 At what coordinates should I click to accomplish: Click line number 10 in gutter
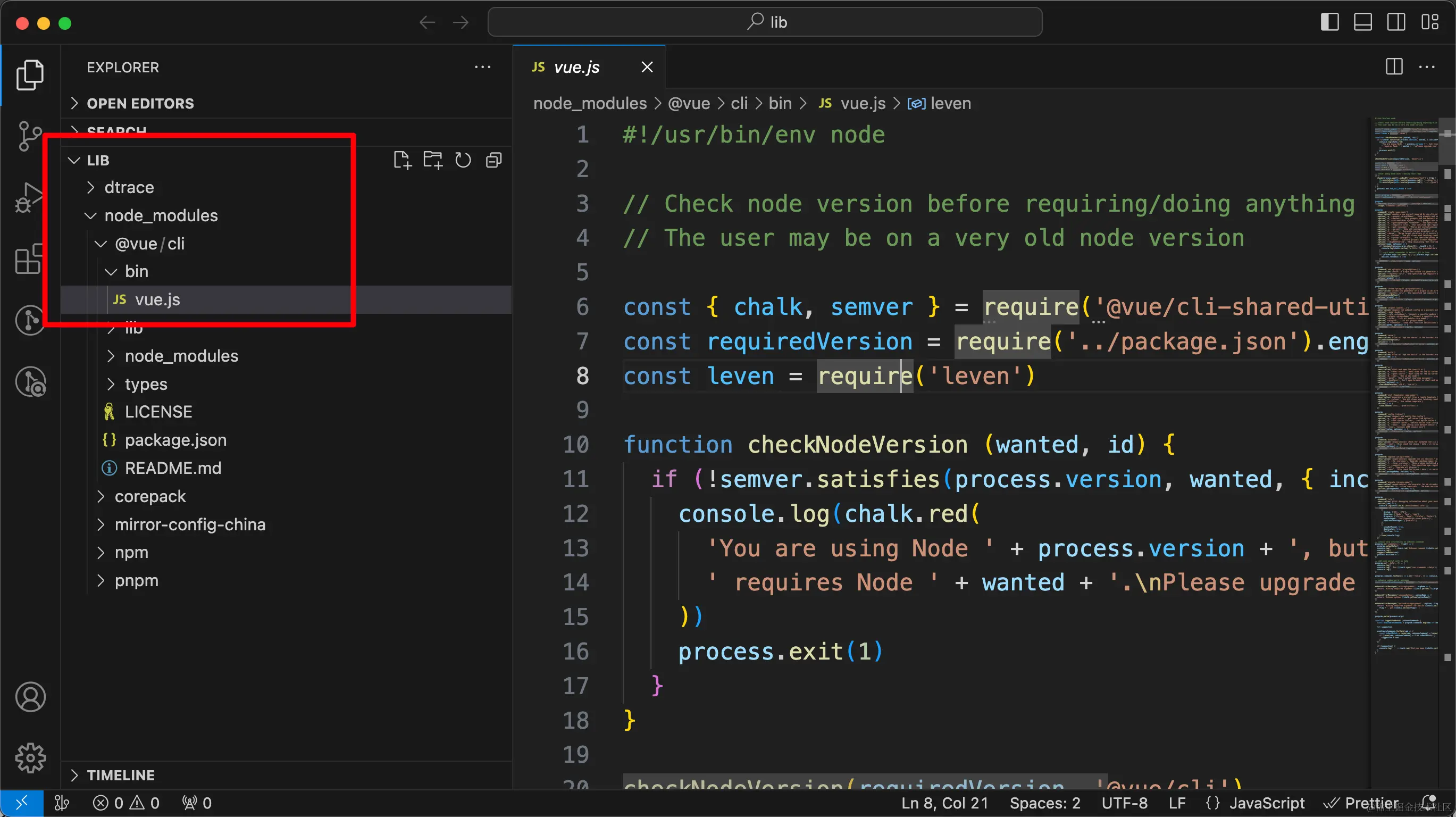575,444
